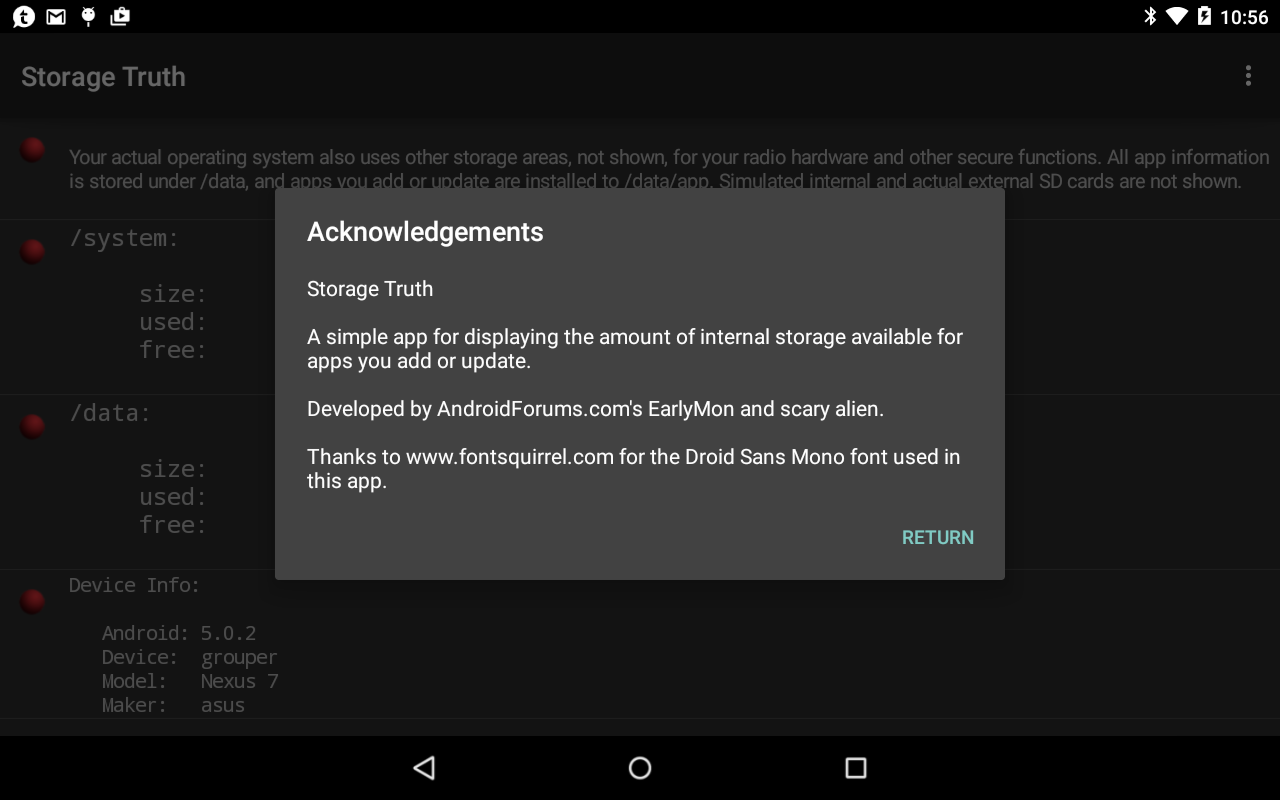The height and width of the screenshot is (800, 1280).
Task: Open the Gmail notification icon
Action: [x=56, y=16]
